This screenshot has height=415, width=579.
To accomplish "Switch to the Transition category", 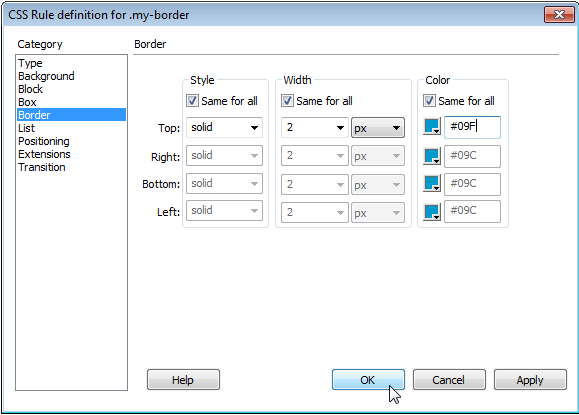I will pos(42,167).
